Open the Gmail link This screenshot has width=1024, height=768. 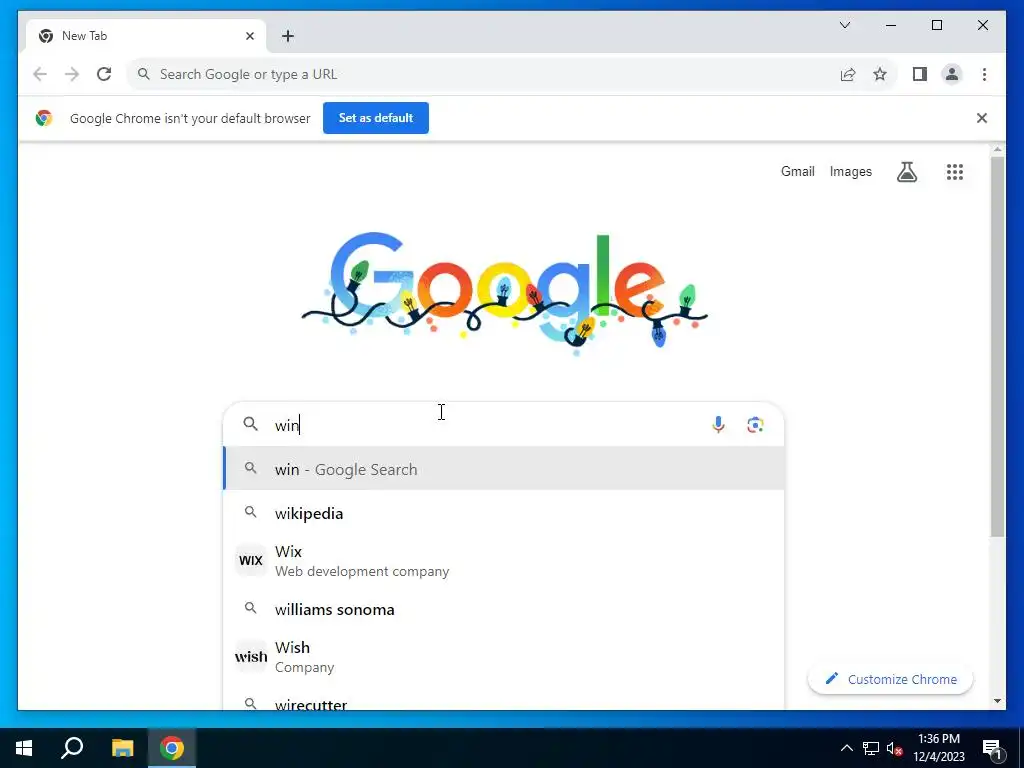click(x=797, y=172)
